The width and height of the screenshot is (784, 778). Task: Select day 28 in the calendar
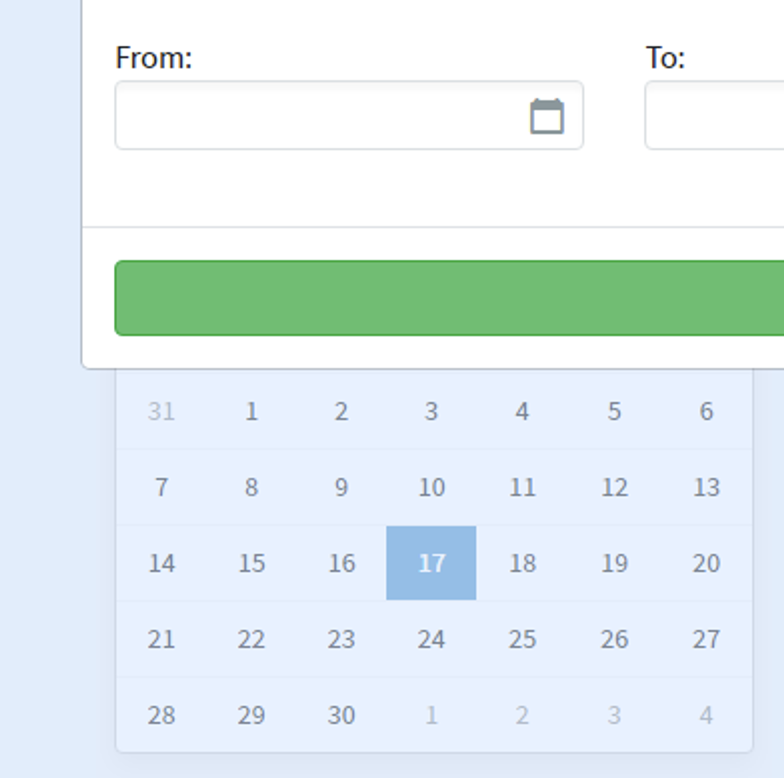[161, 715]
